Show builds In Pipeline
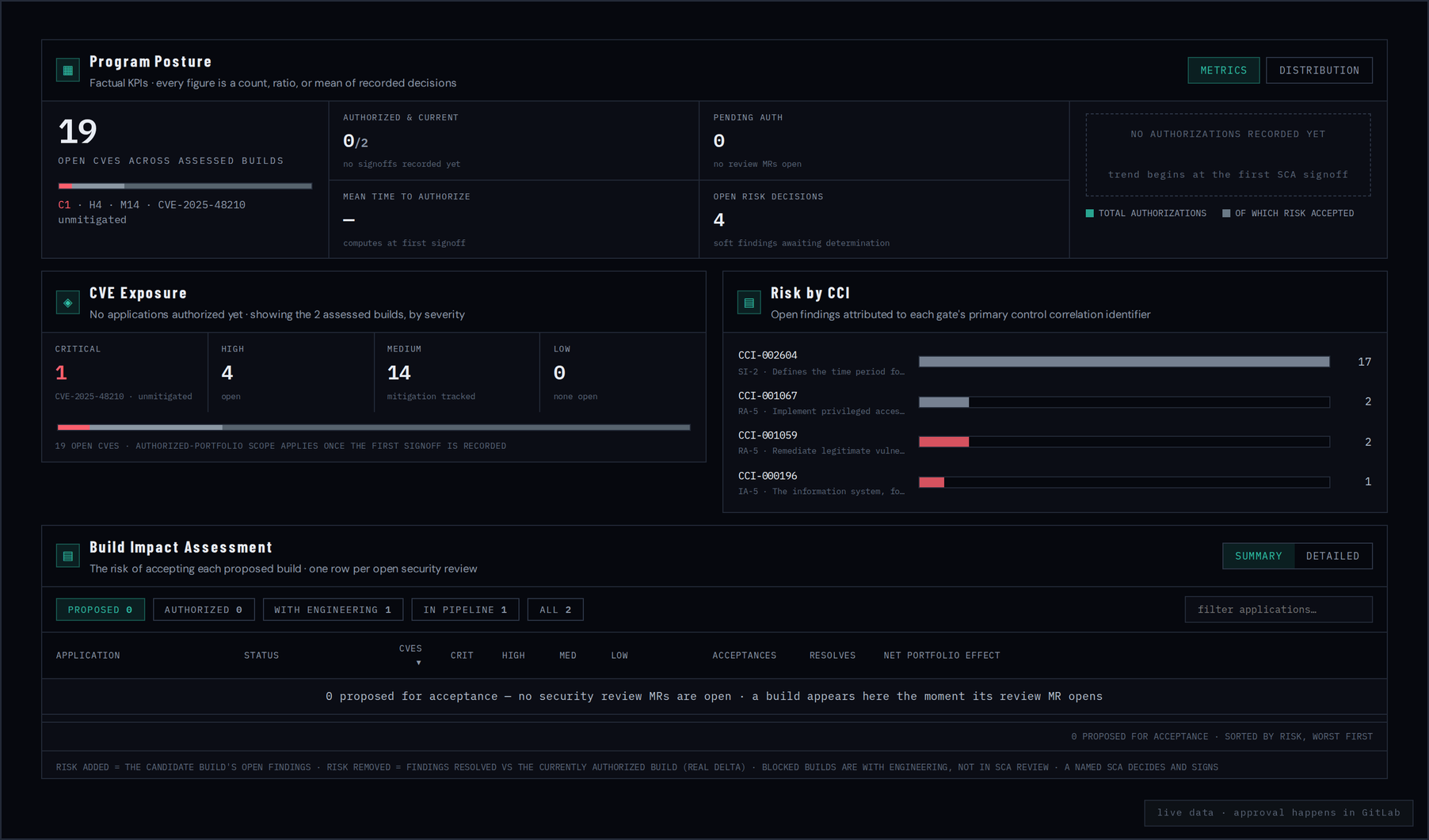The height and width of the screenshot is (840, 1429). click(465, 610)
